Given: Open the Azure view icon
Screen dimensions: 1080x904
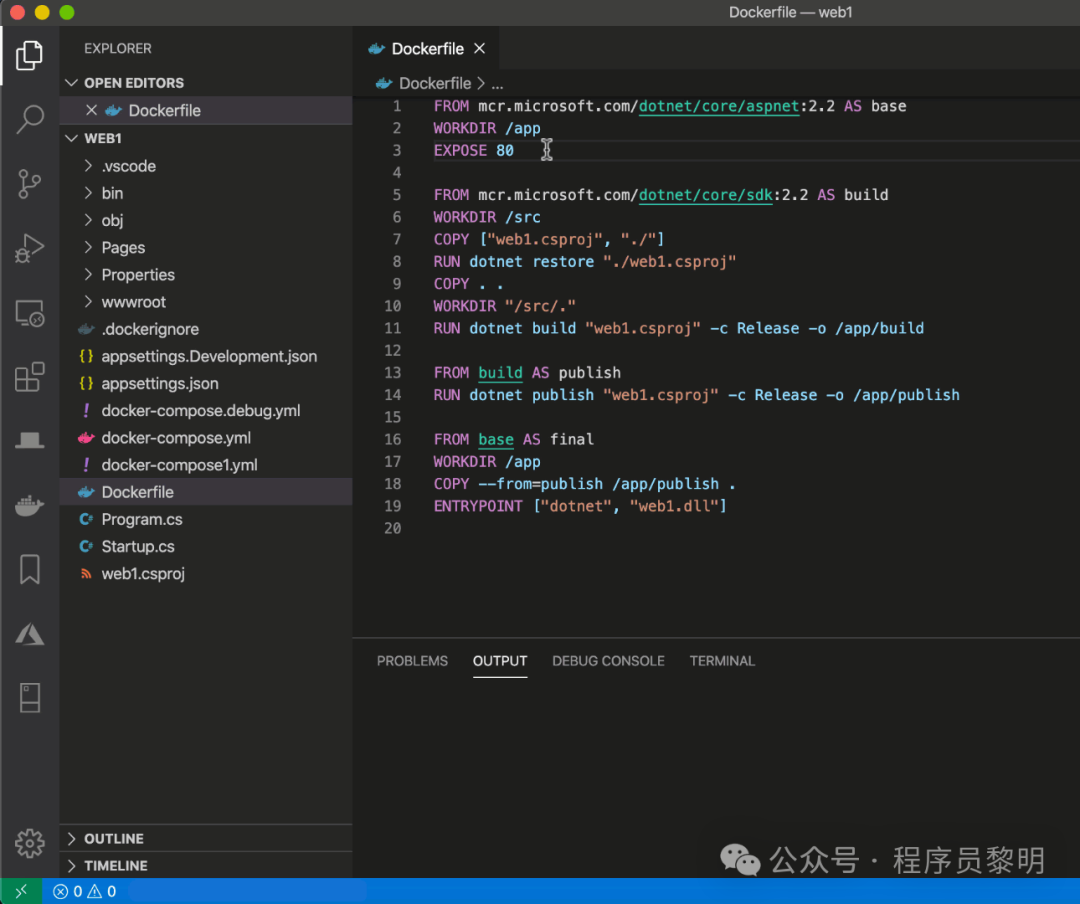Looking at the screenshot, I should [29, 634].
